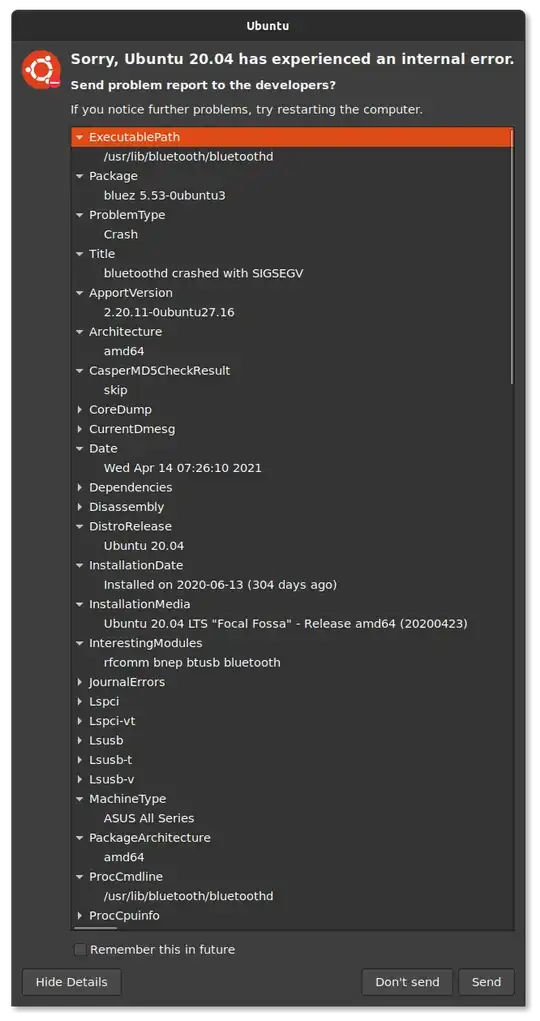Expand the Lspci arrow
Screen dimensions: 540x1021
pyautogui.click(x=79, y=701)
